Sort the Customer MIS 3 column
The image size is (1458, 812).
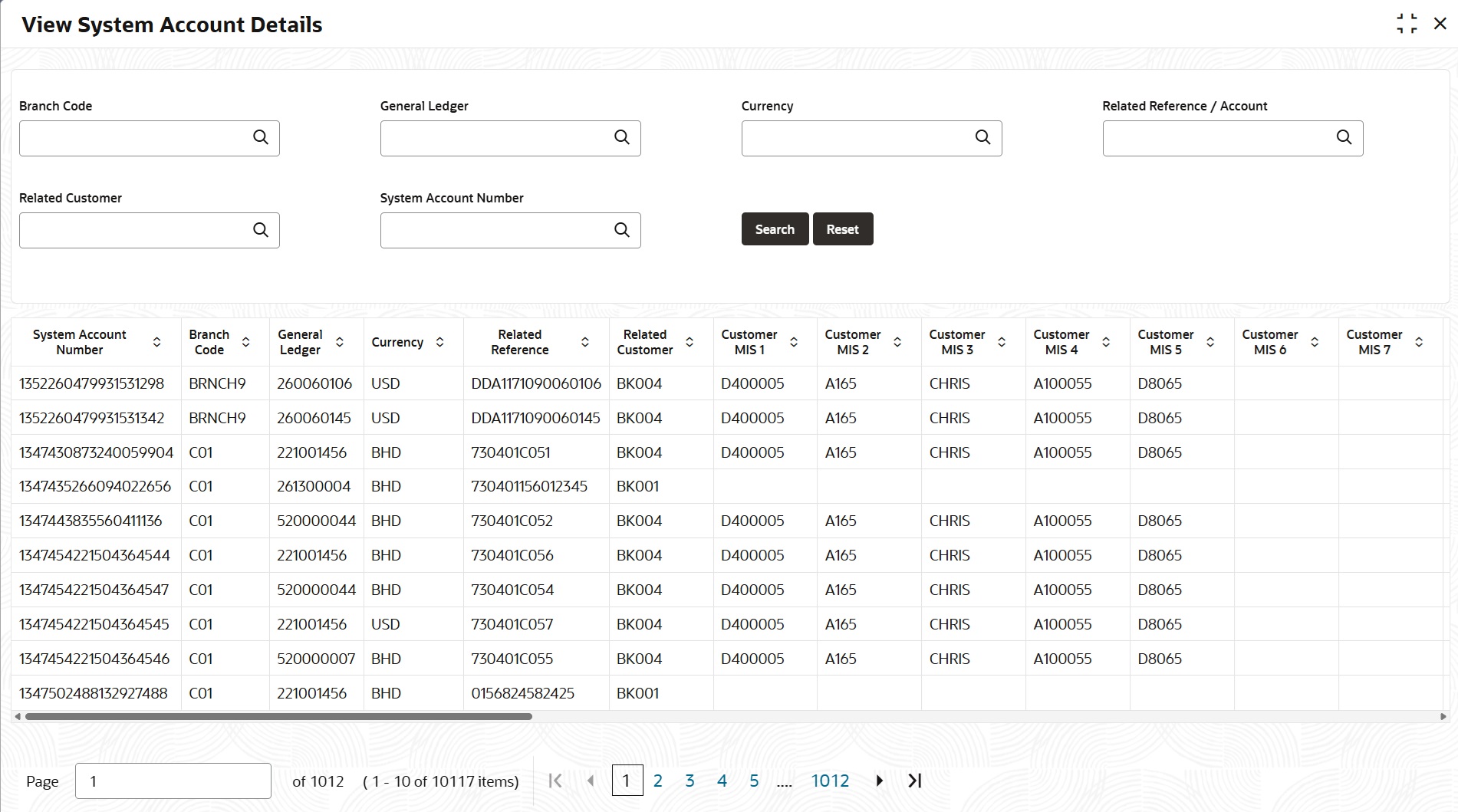click(x=1002, y=342)
